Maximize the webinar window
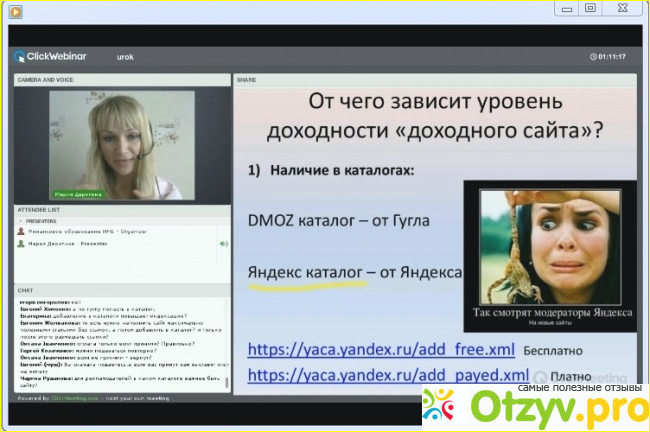The width and height of the screenshot is (650, 432). 590,8
